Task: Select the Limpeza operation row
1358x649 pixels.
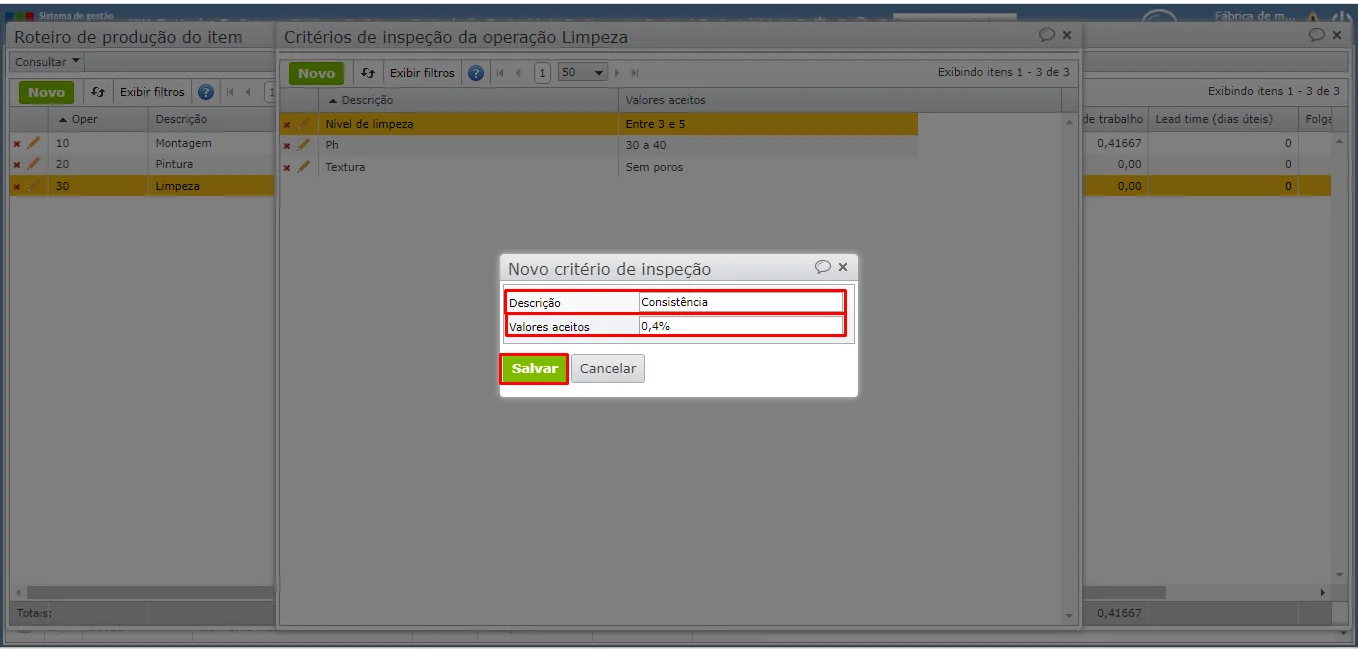Action: pyautogui.click(x=142, y=186)
